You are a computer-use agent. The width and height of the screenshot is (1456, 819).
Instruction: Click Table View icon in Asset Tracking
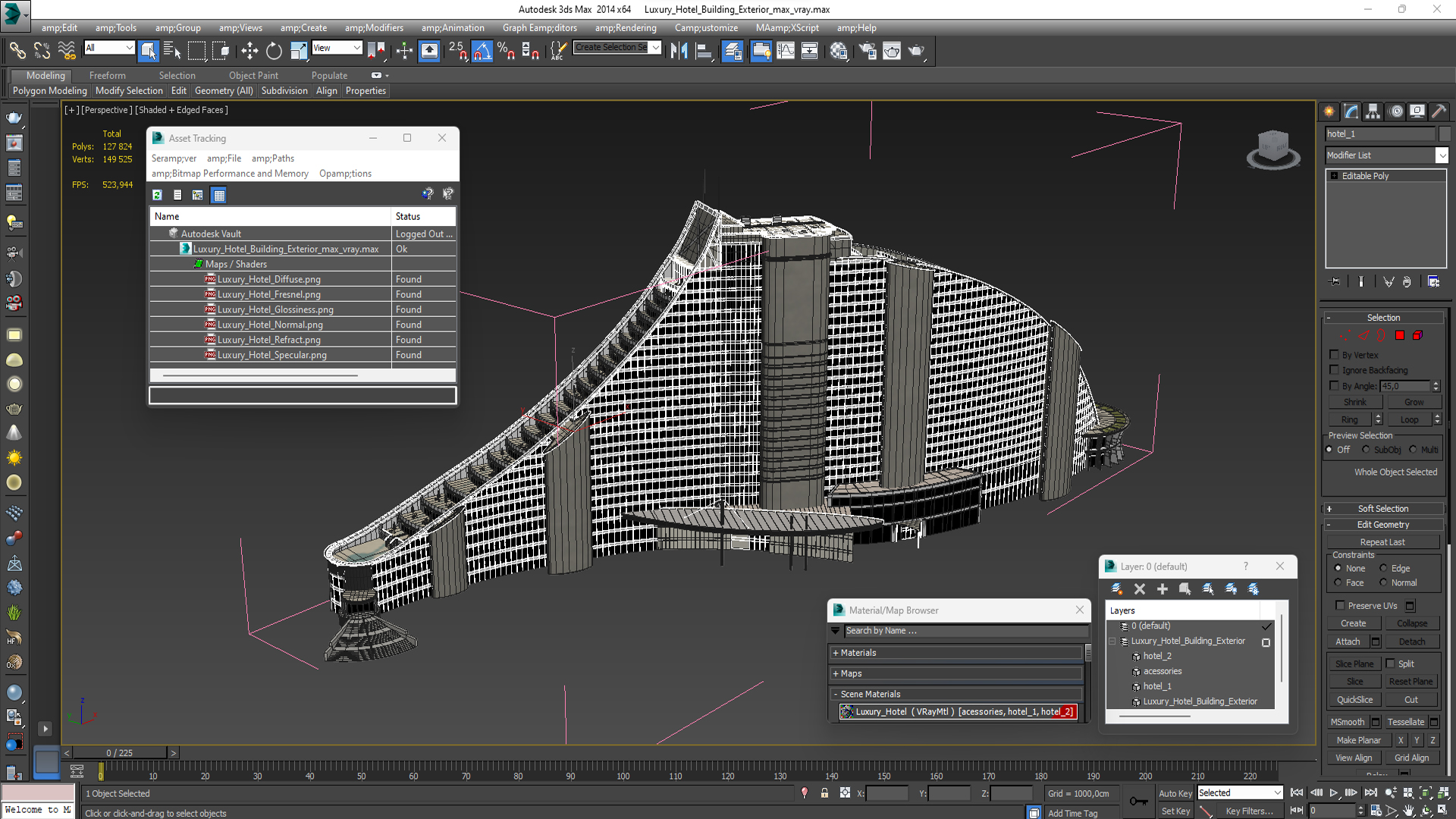coord(219,195)
